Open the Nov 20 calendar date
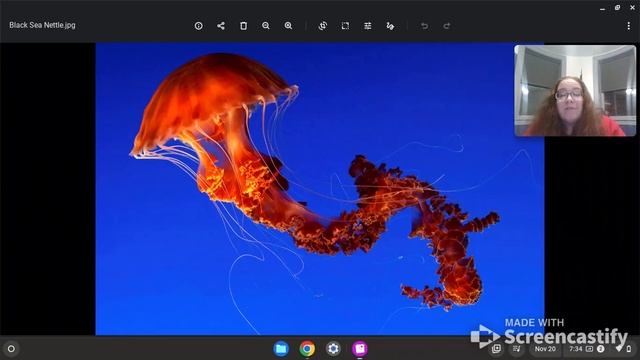Screen dimensions: 640x360 pos(545,349)
